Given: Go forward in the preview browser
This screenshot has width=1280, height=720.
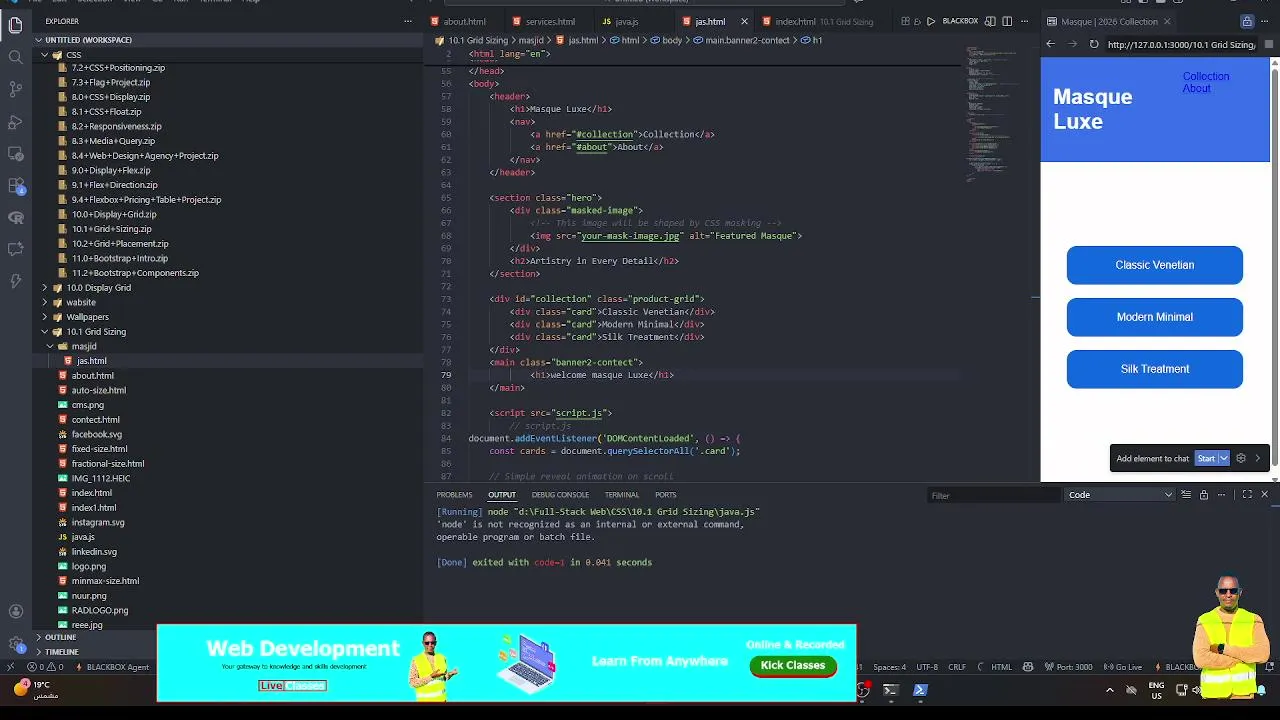Looking at the screenshot, I should pos(1072,44).
